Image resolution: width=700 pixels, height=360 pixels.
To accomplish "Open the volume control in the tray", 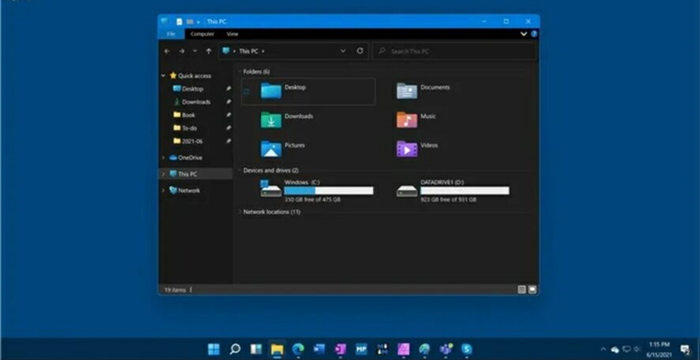I will [x=638, y=349].
